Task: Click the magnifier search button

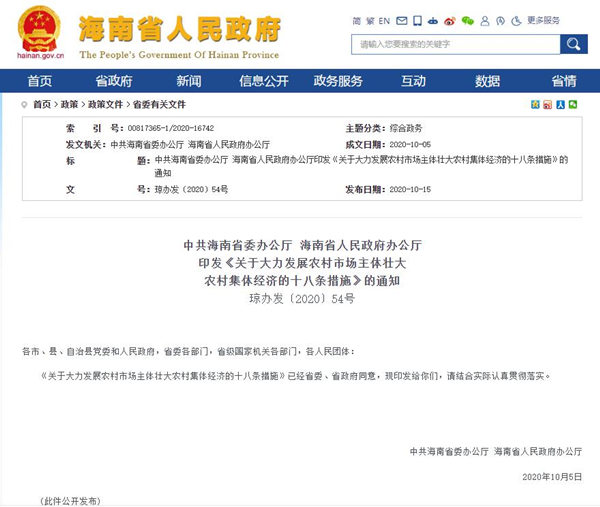Action: (x=573, y=43)
